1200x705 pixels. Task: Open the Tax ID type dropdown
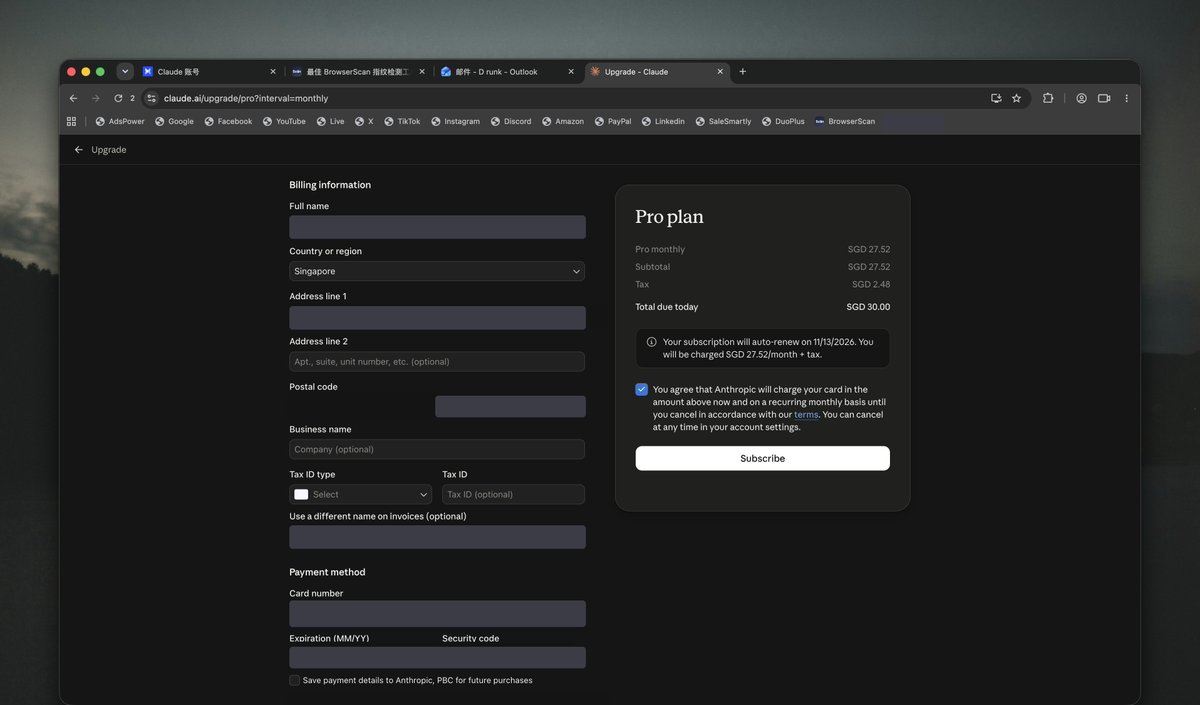pyautogui.click(x=361, y=494)
